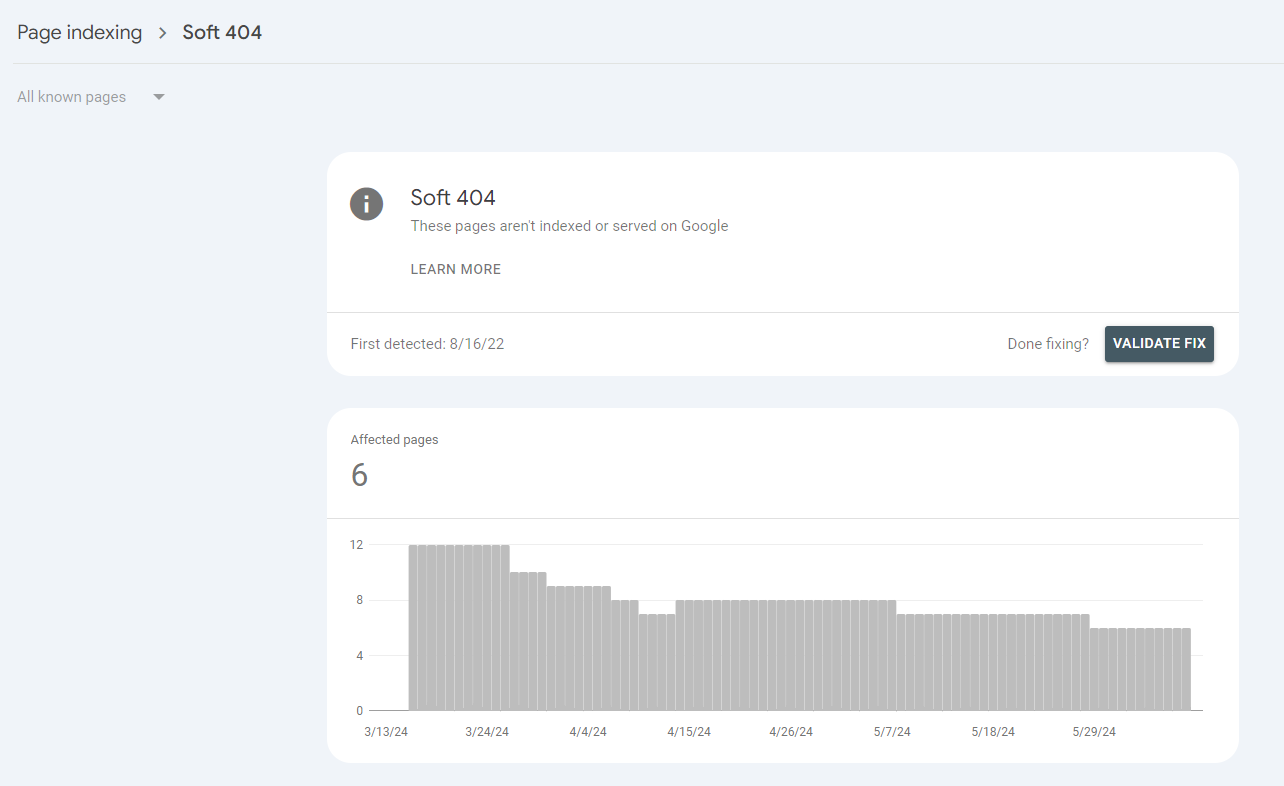Click the Done fixing? prompt text
Image resolution: width=1284 pixels, height=786 pixels.
1048,344
